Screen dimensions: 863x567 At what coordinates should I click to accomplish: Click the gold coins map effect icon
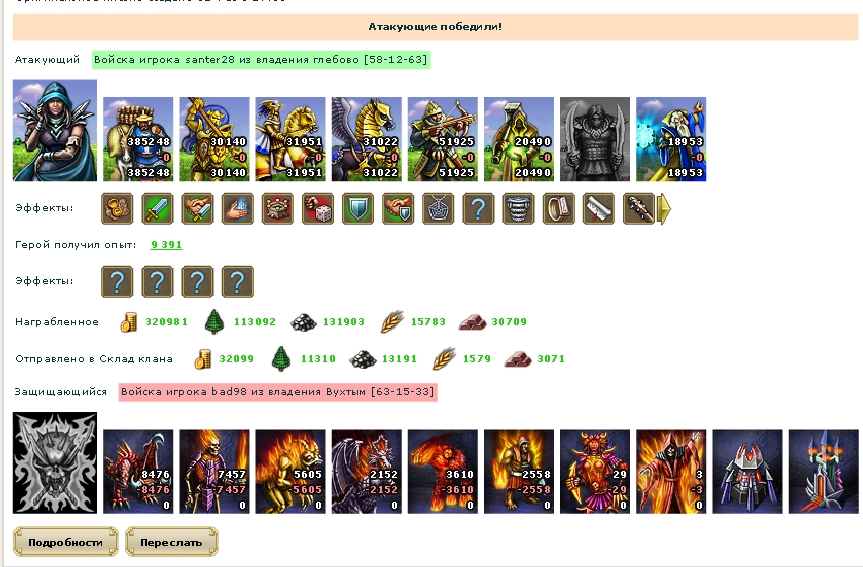(x=117, y=209)
